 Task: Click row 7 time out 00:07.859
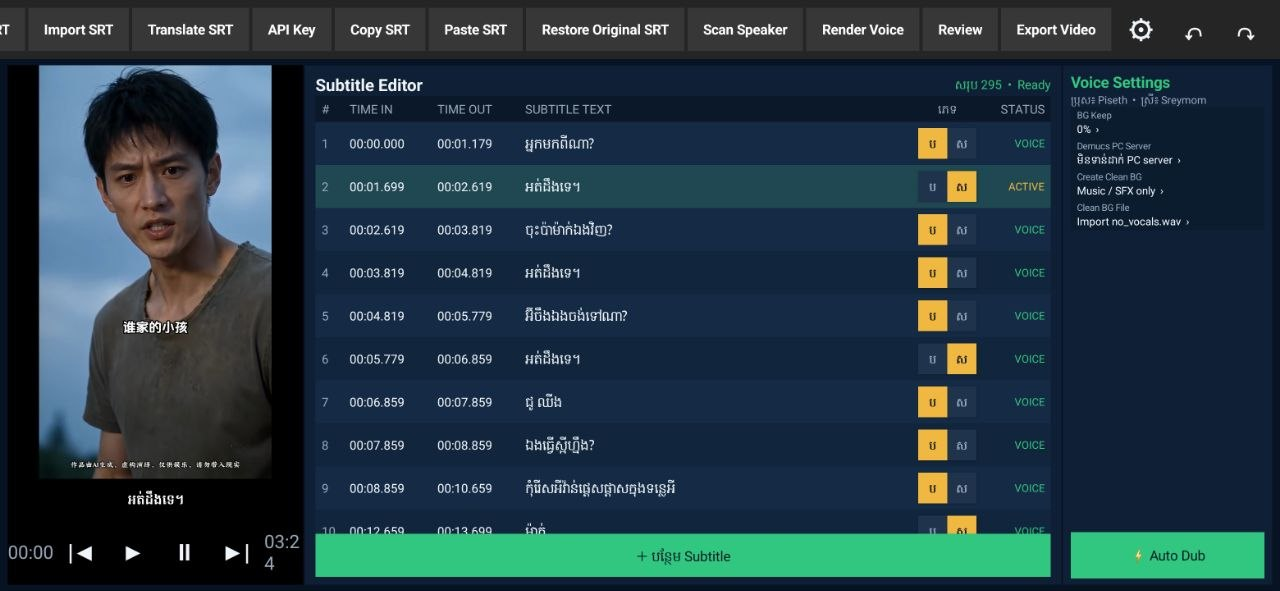click(x=465, y=402)
